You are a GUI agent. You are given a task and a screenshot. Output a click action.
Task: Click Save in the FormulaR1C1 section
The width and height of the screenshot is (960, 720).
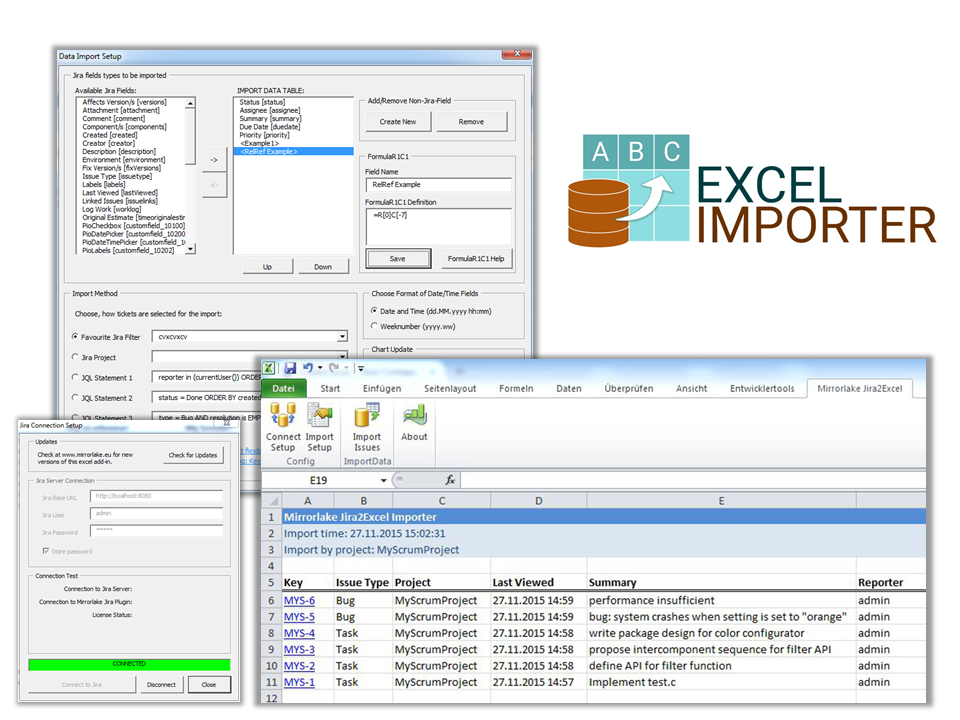pos(398,259)
